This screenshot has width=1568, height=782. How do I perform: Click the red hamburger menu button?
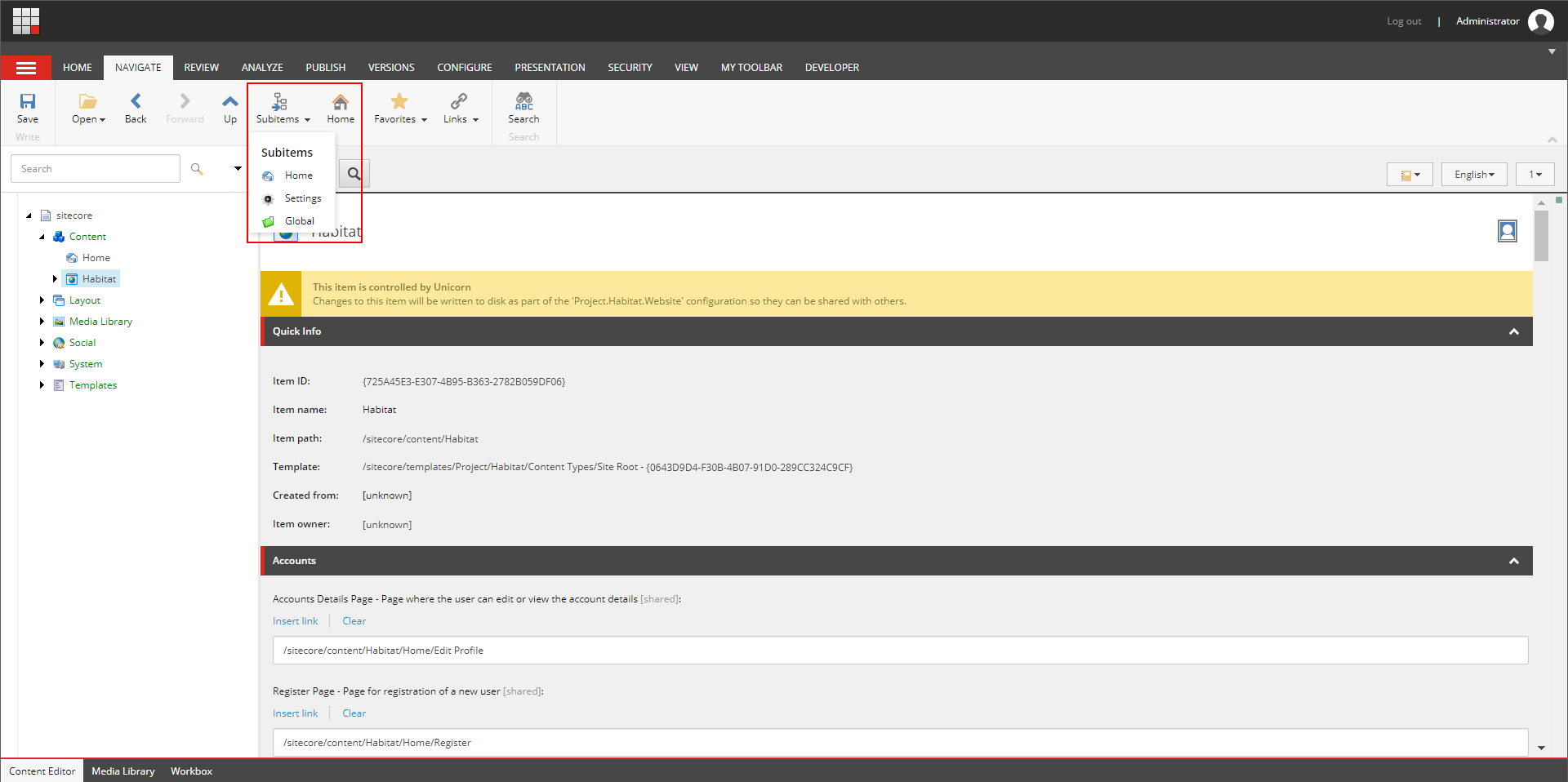[26, 68]
